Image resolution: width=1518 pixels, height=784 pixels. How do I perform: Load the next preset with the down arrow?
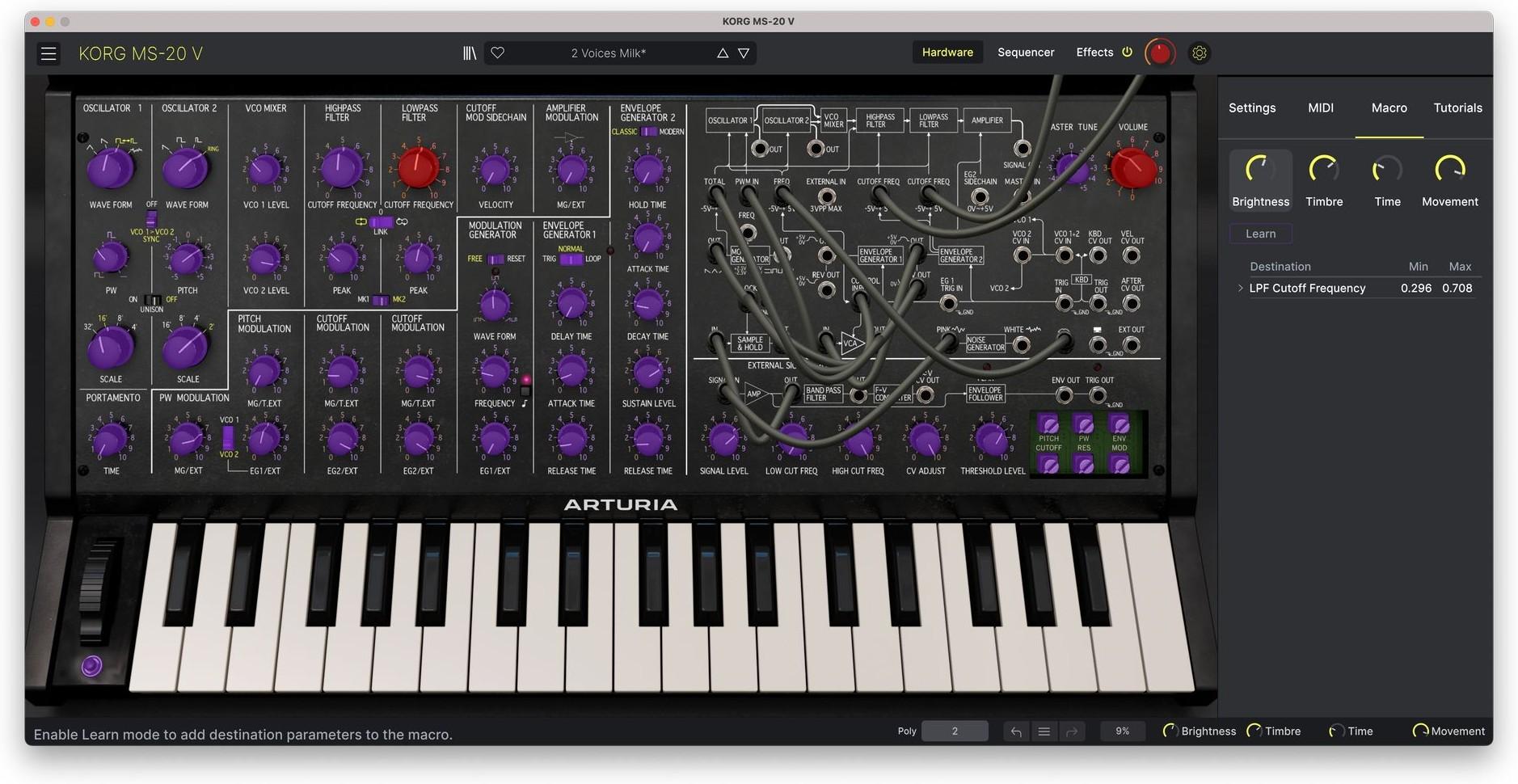point(743,52)
